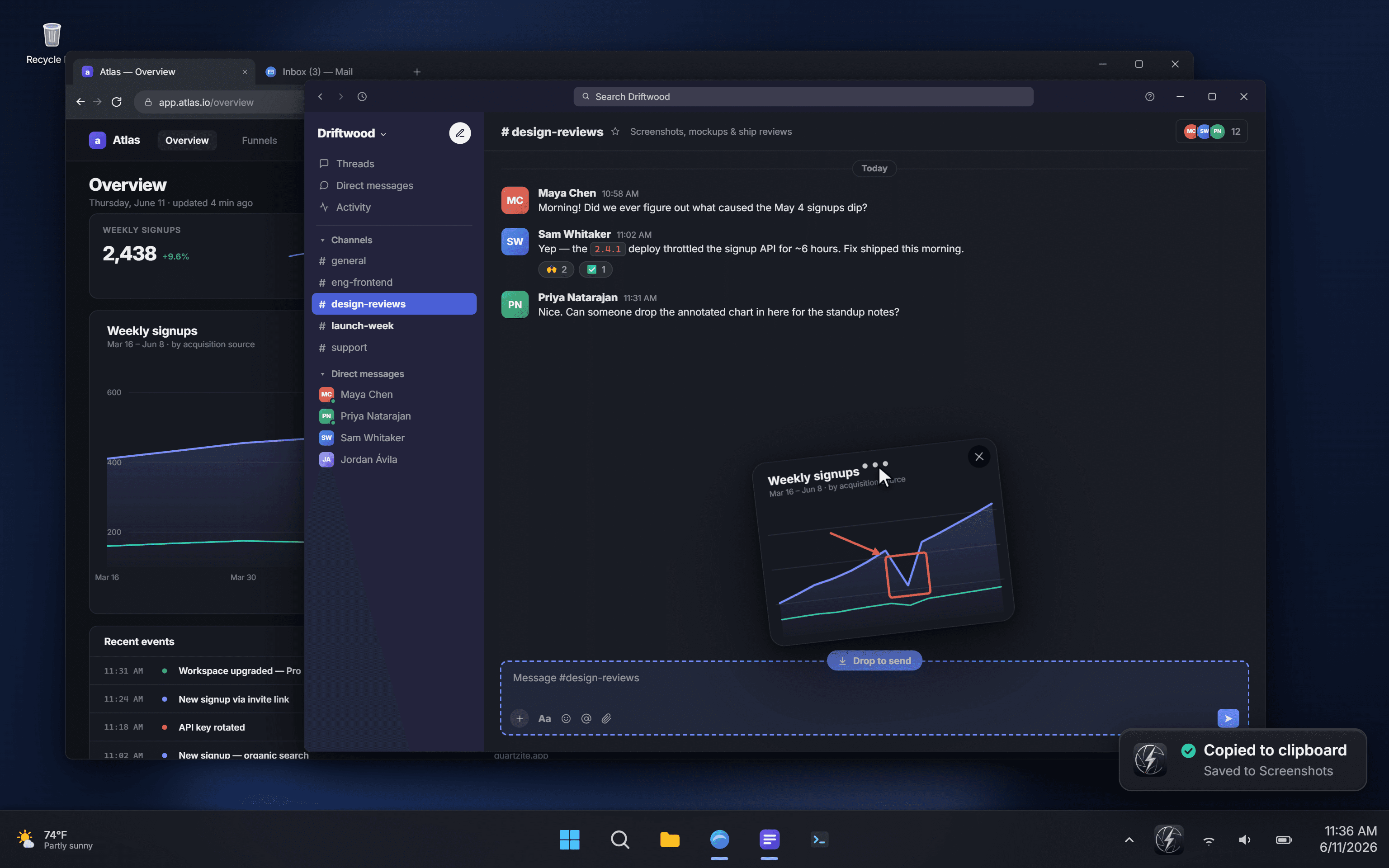Open Threads in sidebar

coord(394,164)
